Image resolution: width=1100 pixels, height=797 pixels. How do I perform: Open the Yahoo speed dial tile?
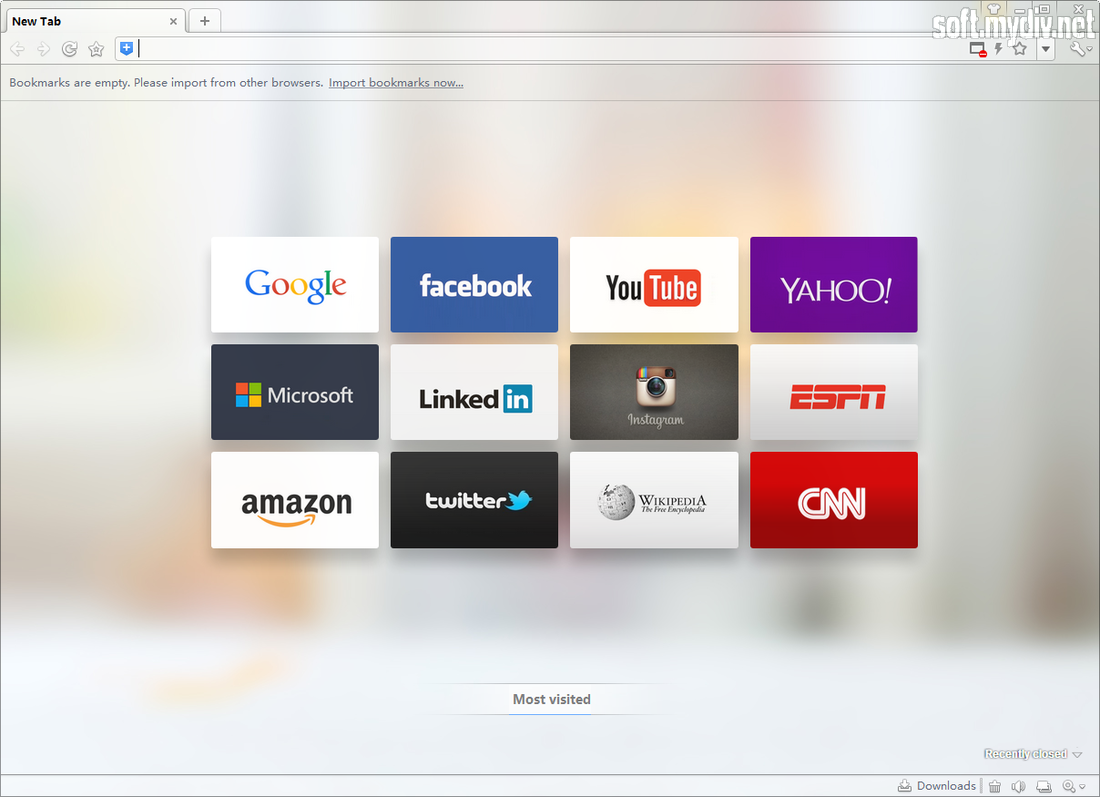(x=833, y=284)
